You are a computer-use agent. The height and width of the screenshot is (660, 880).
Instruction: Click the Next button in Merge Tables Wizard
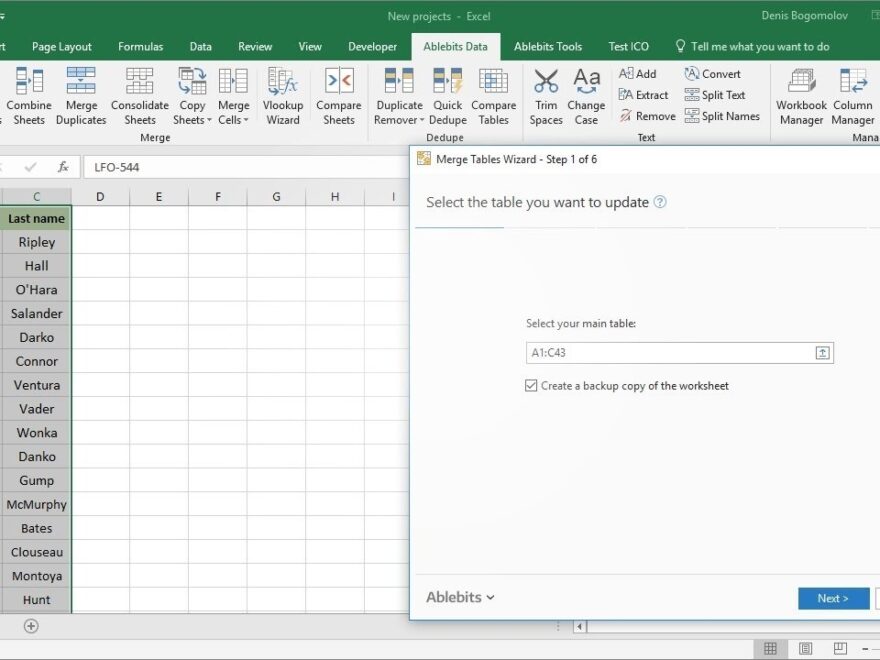[833, 598]
